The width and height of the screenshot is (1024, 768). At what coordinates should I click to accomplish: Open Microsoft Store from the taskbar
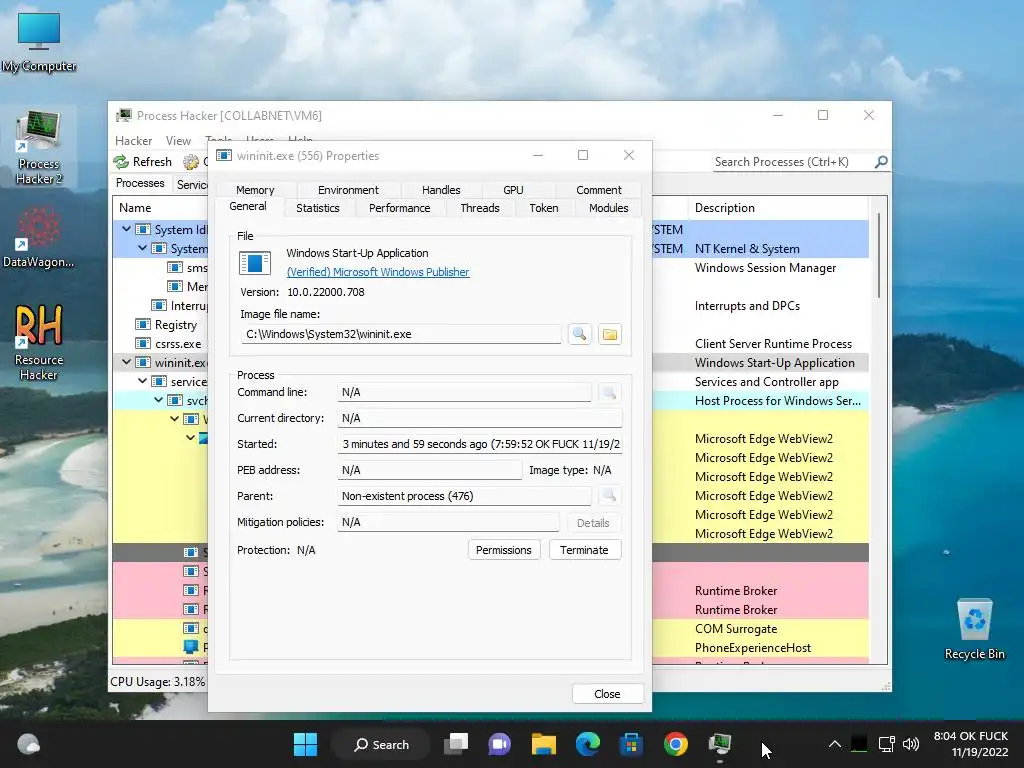632,744
